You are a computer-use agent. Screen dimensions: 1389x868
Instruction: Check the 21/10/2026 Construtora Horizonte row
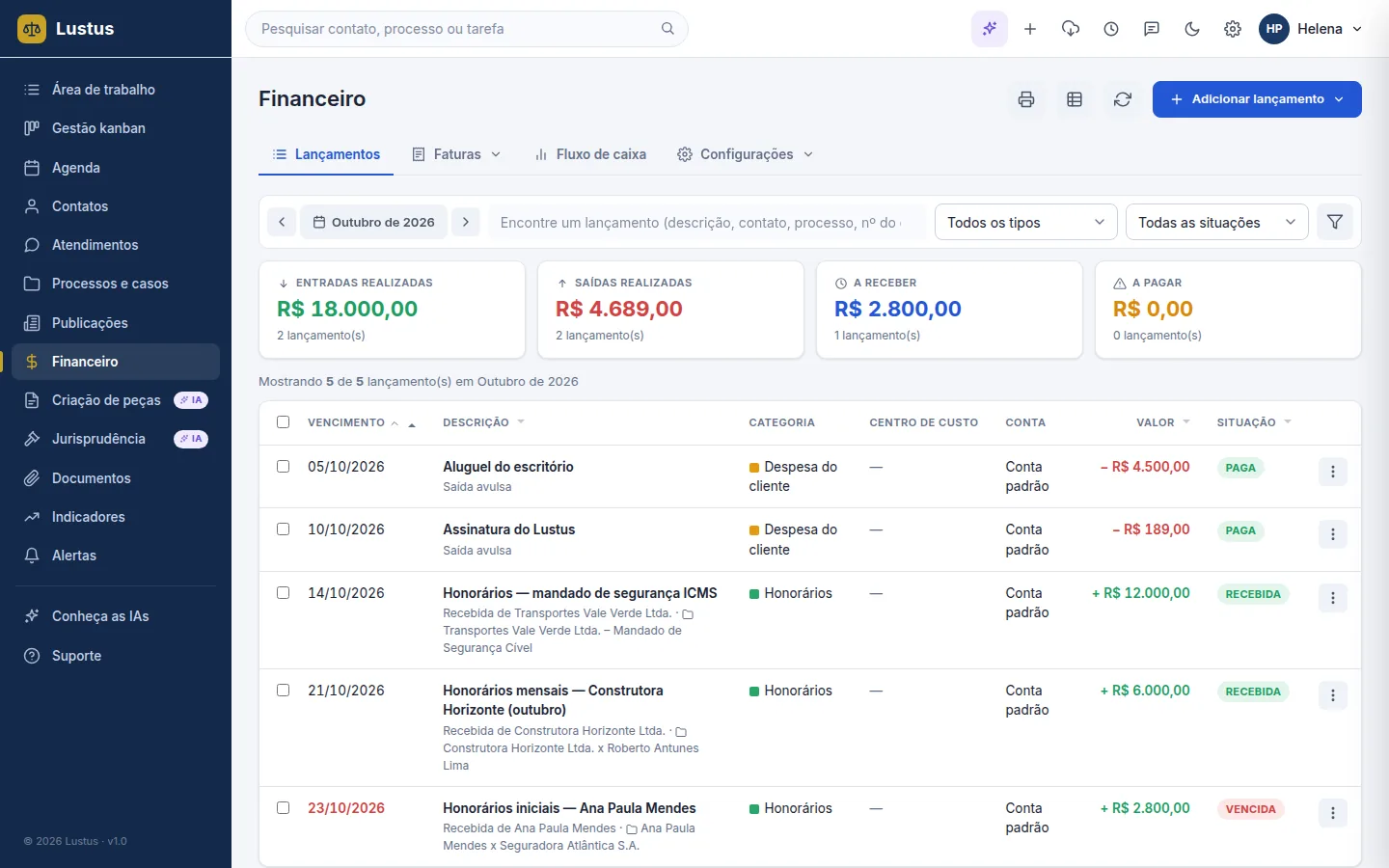point(284,690)
